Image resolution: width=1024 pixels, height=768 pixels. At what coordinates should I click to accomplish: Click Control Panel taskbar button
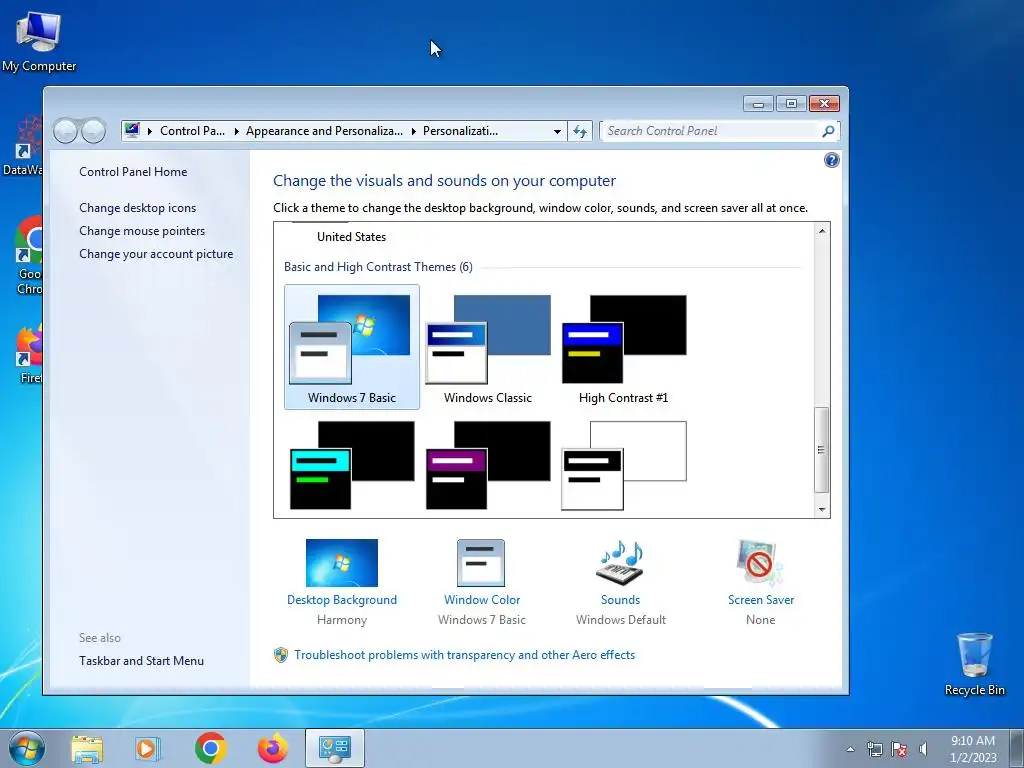coord(335,748)
